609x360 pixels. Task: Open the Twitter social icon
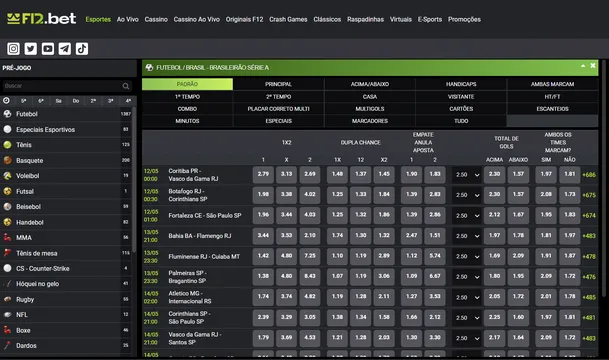pos(30,49)
